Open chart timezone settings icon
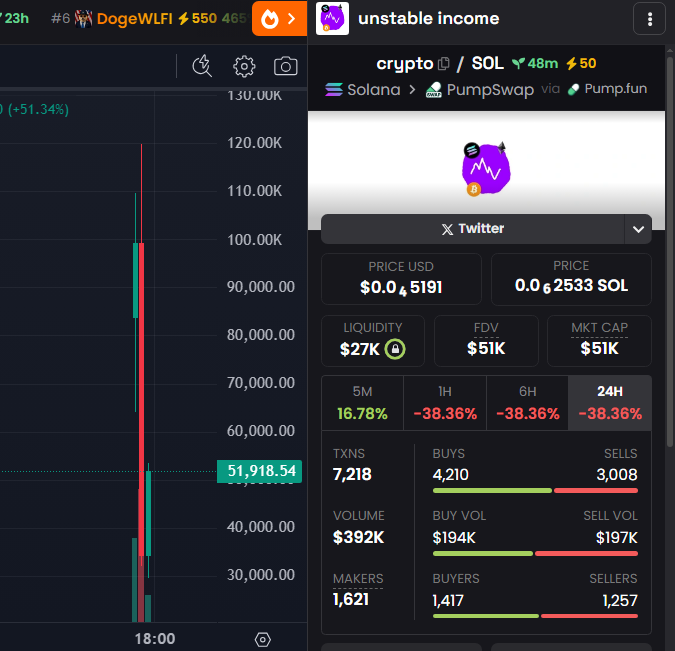 tap(262, 639)
